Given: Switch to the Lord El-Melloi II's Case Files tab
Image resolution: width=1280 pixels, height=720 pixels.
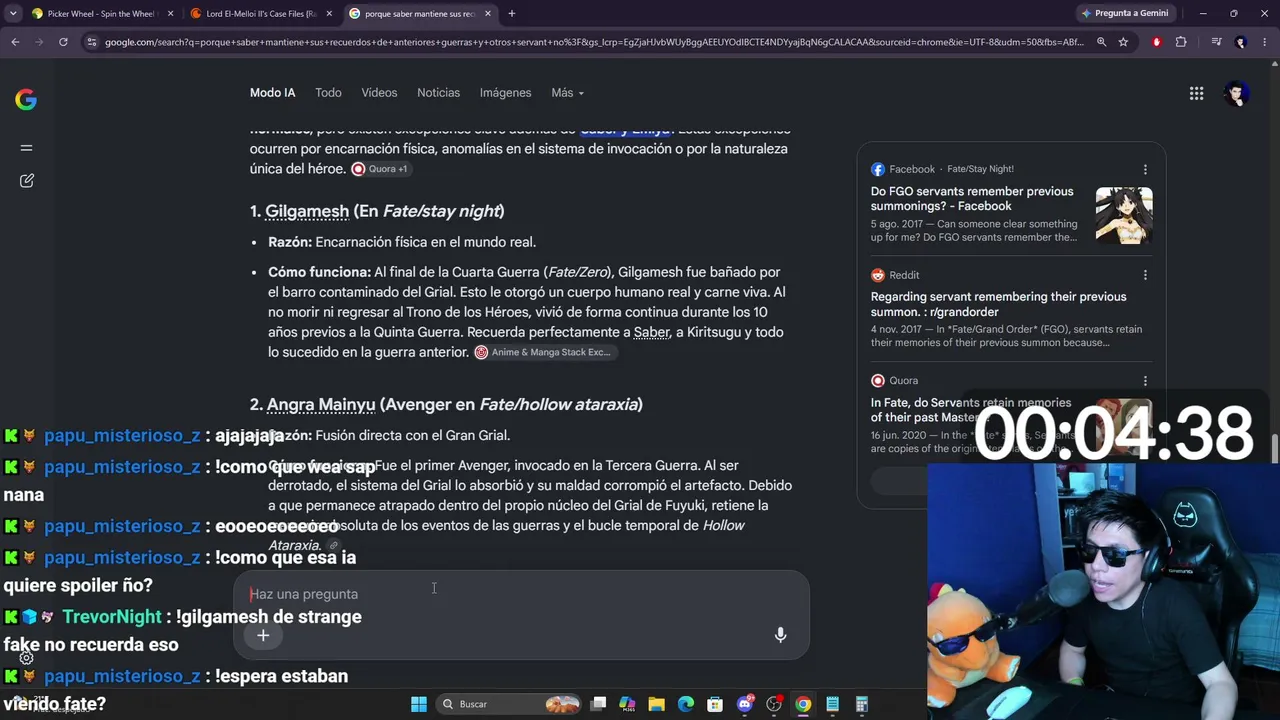Looking at the screenshot, I should tap(260, 14).
